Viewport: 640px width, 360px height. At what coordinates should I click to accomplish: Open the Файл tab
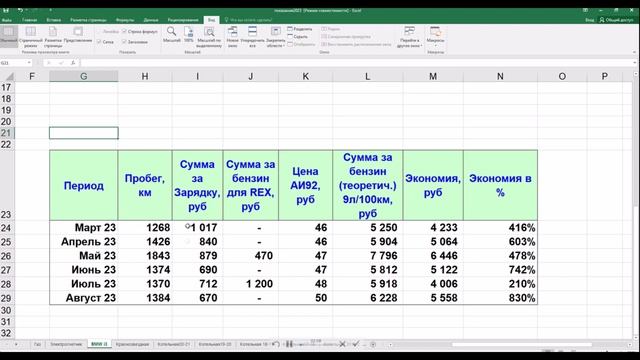coord(7,20)
